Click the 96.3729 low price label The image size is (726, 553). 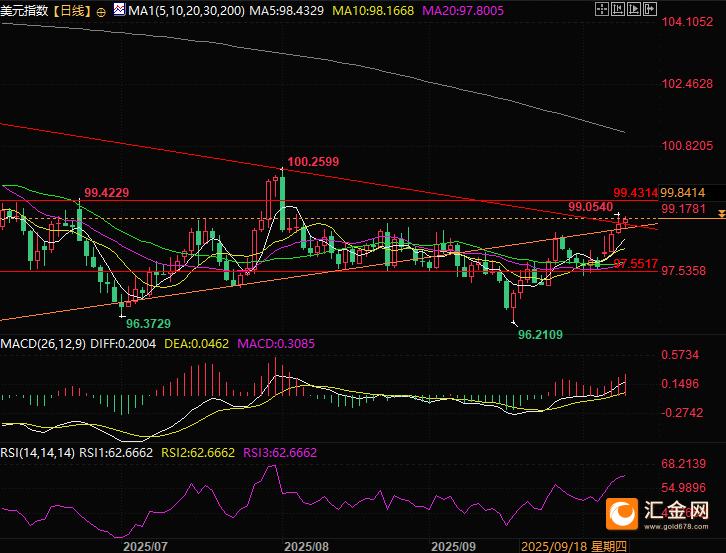(x=147, y=324)
